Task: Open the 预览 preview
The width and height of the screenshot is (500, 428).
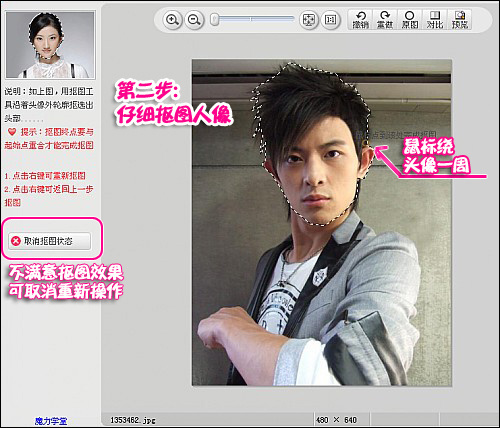Action: pyautogui.click(x=460, y=20)
